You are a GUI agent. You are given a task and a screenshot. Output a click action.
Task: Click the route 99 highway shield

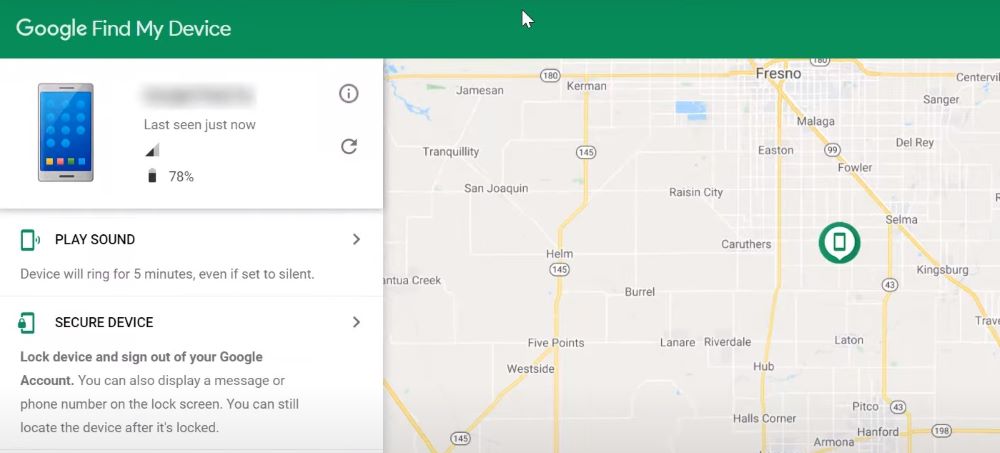[x=831, y=149]
